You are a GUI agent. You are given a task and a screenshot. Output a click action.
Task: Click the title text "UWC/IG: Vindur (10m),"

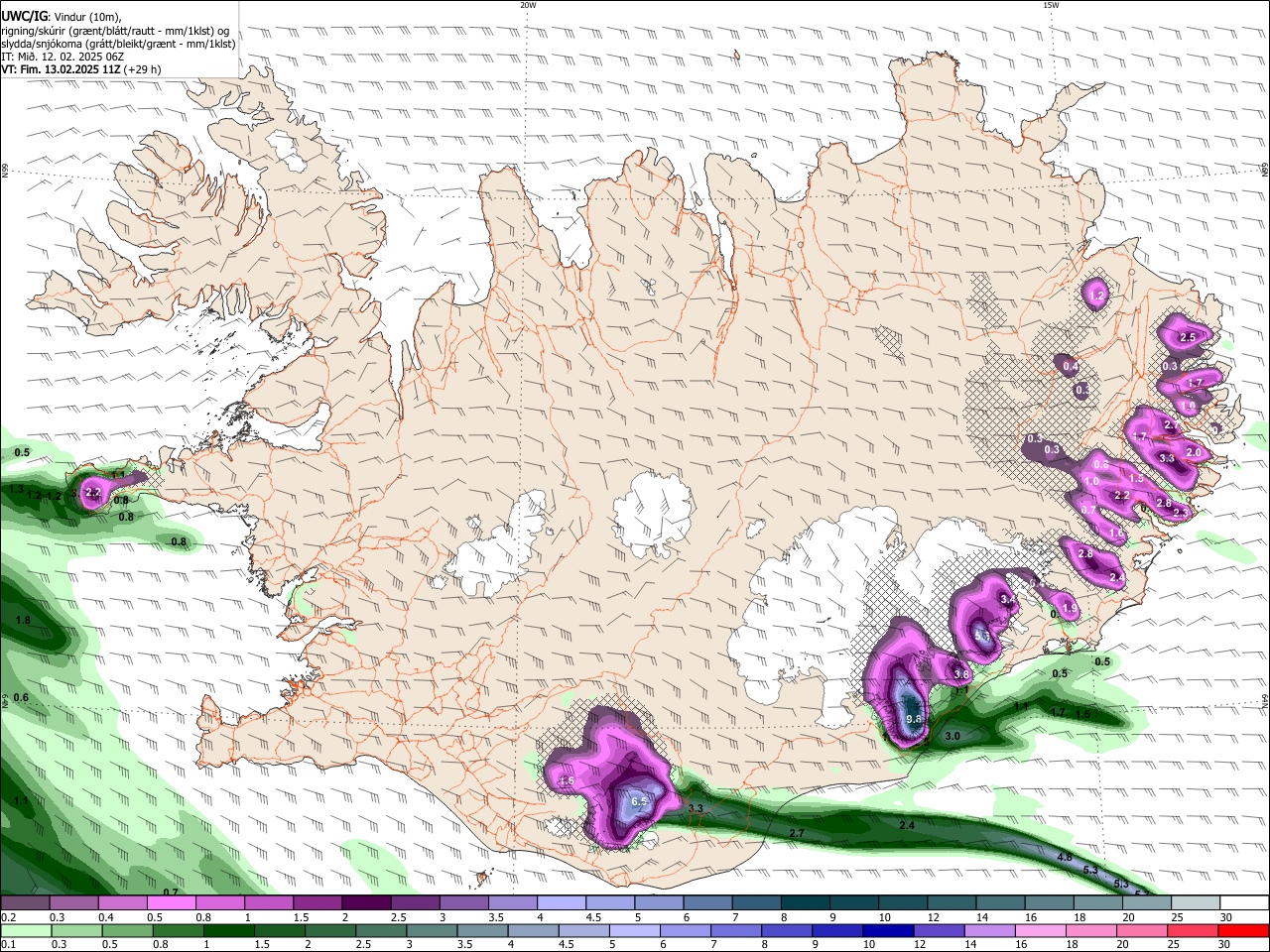pyautogui.click(x=62, y=16)
